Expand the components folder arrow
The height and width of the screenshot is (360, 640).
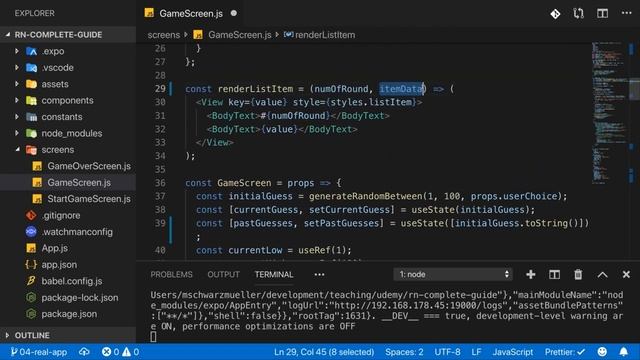17,100
